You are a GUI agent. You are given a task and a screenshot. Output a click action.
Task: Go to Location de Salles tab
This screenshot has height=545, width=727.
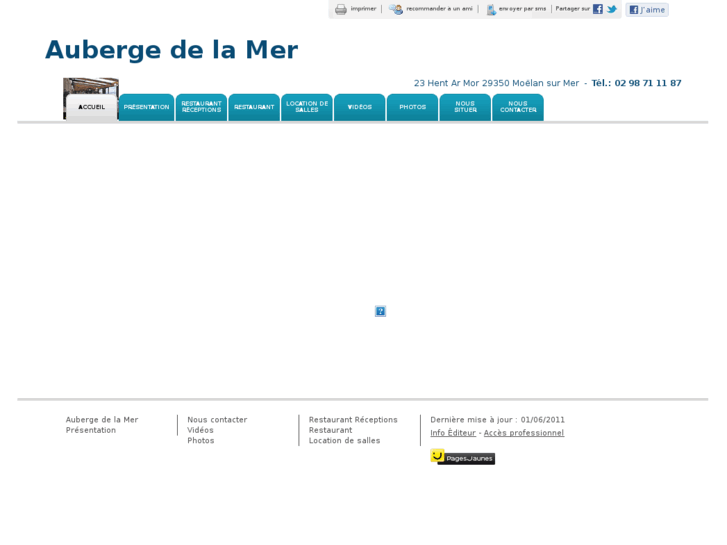coord(307,107)
